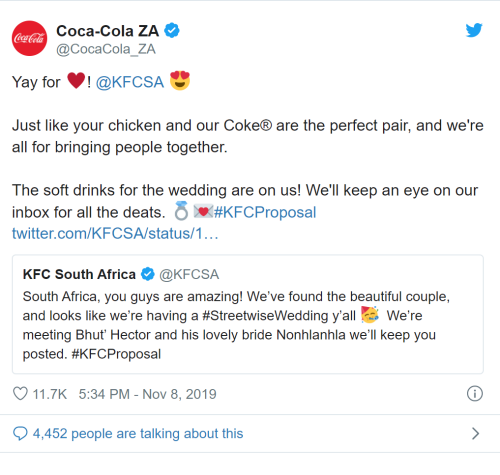Open the tweet info icon
Screen dimensions: 500x475
coord(475,393)
